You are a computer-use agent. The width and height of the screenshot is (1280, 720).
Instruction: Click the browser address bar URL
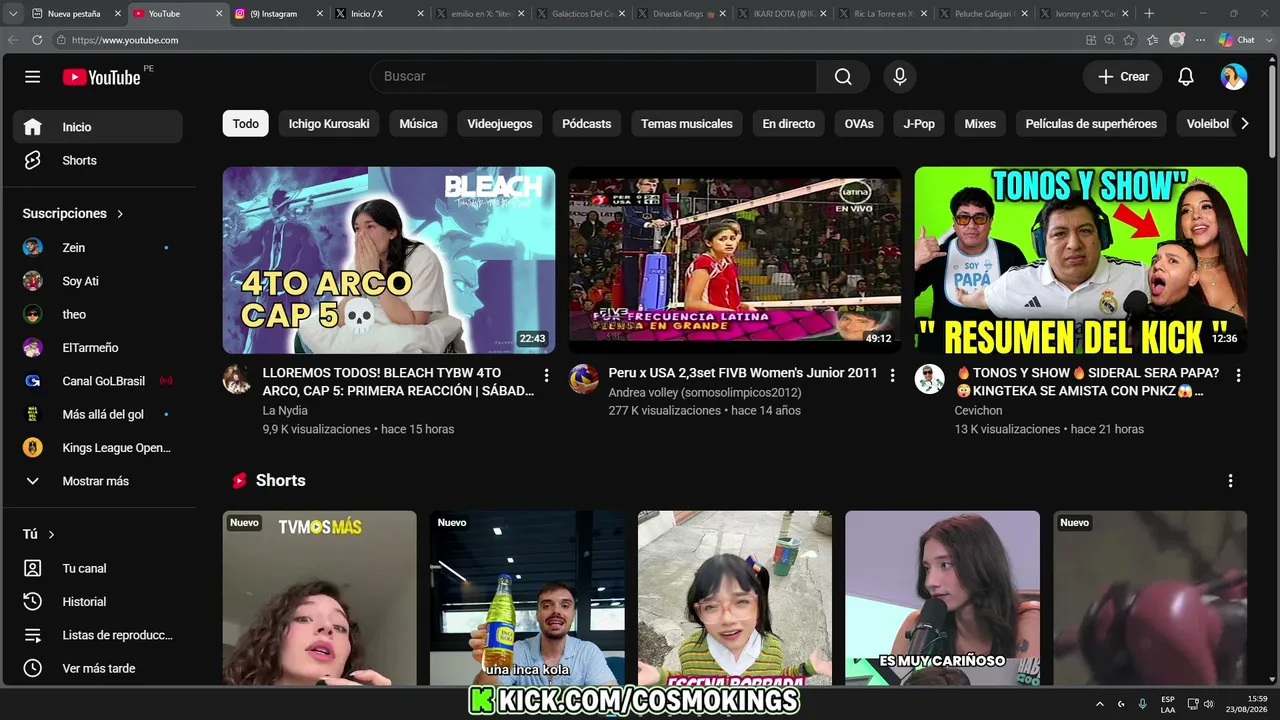tap(124, 40)
